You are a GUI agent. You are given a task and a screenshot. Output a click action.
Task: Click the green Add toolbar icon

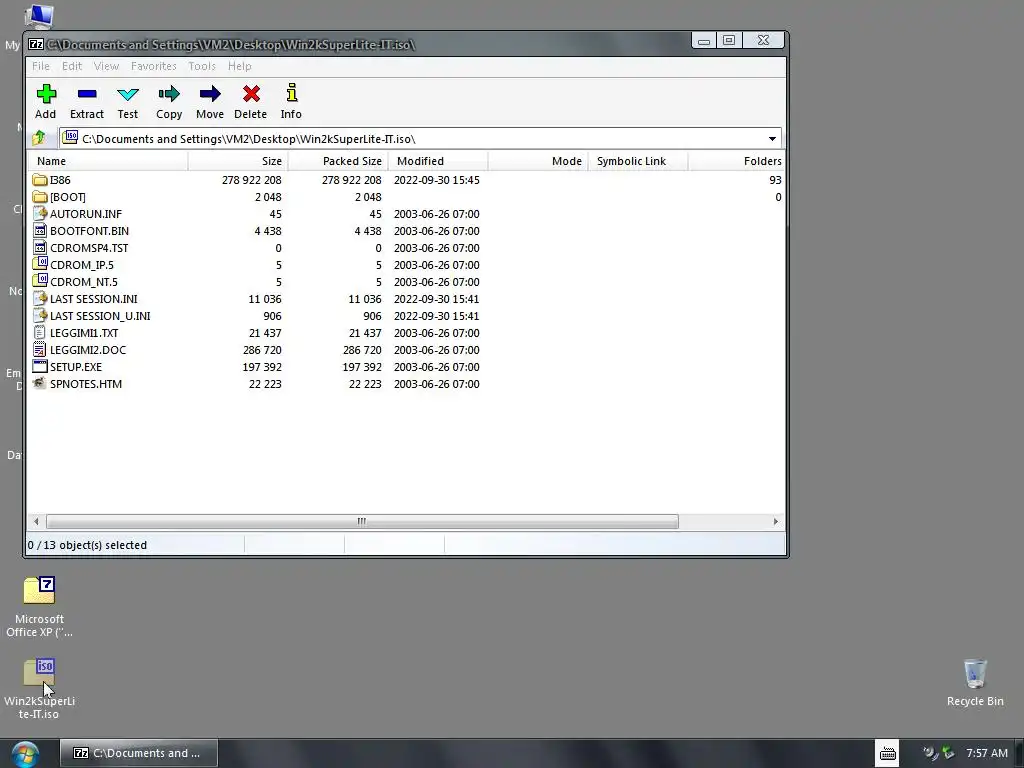coord(46,94)
